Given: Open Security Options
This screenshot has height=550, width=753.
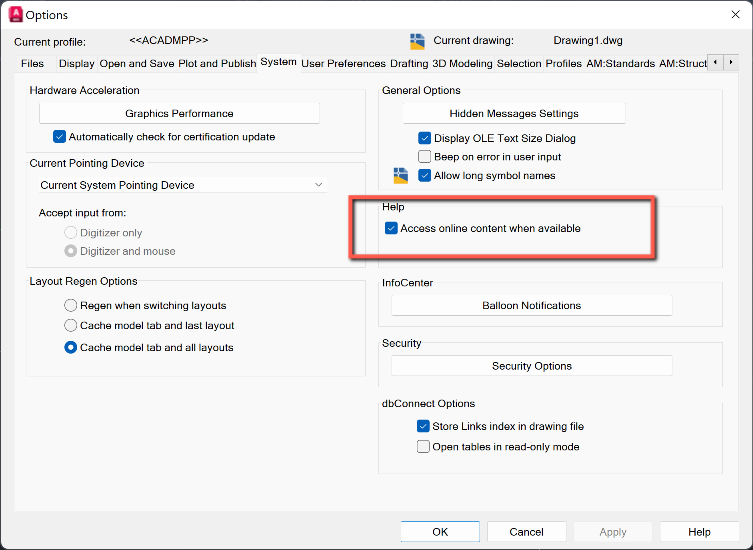Looking at the screenshot, I should [x=531, y=366].
